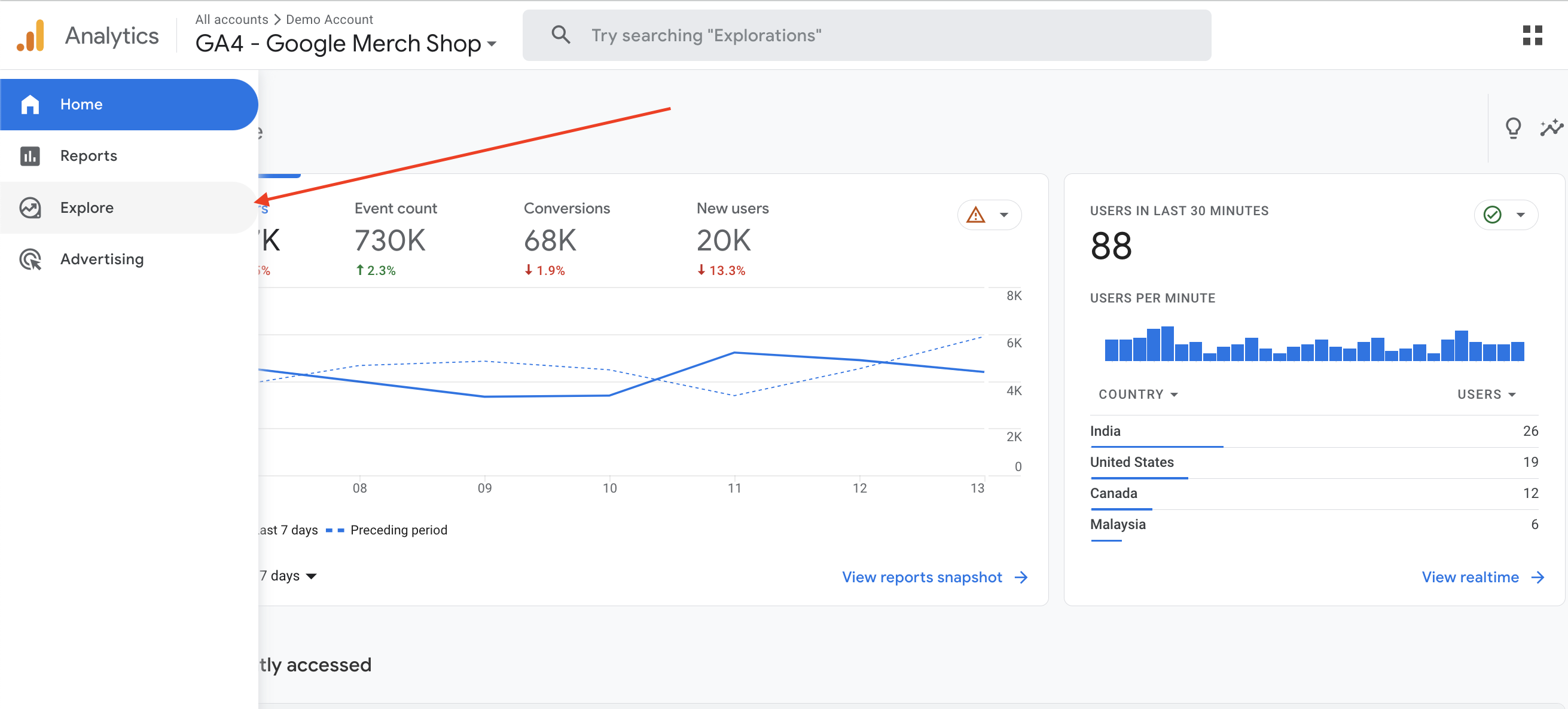1568x709 pixels.
Task: Click the 13.3% new users change indicator
Action: [721, 270]
